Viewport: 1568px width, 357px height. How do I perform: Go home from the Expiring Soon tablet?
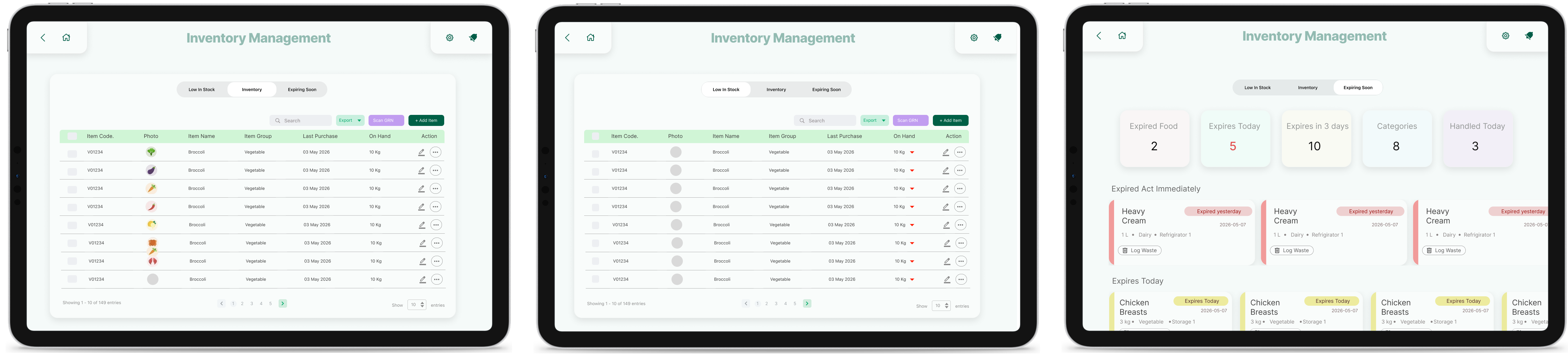coord(1122,36)
